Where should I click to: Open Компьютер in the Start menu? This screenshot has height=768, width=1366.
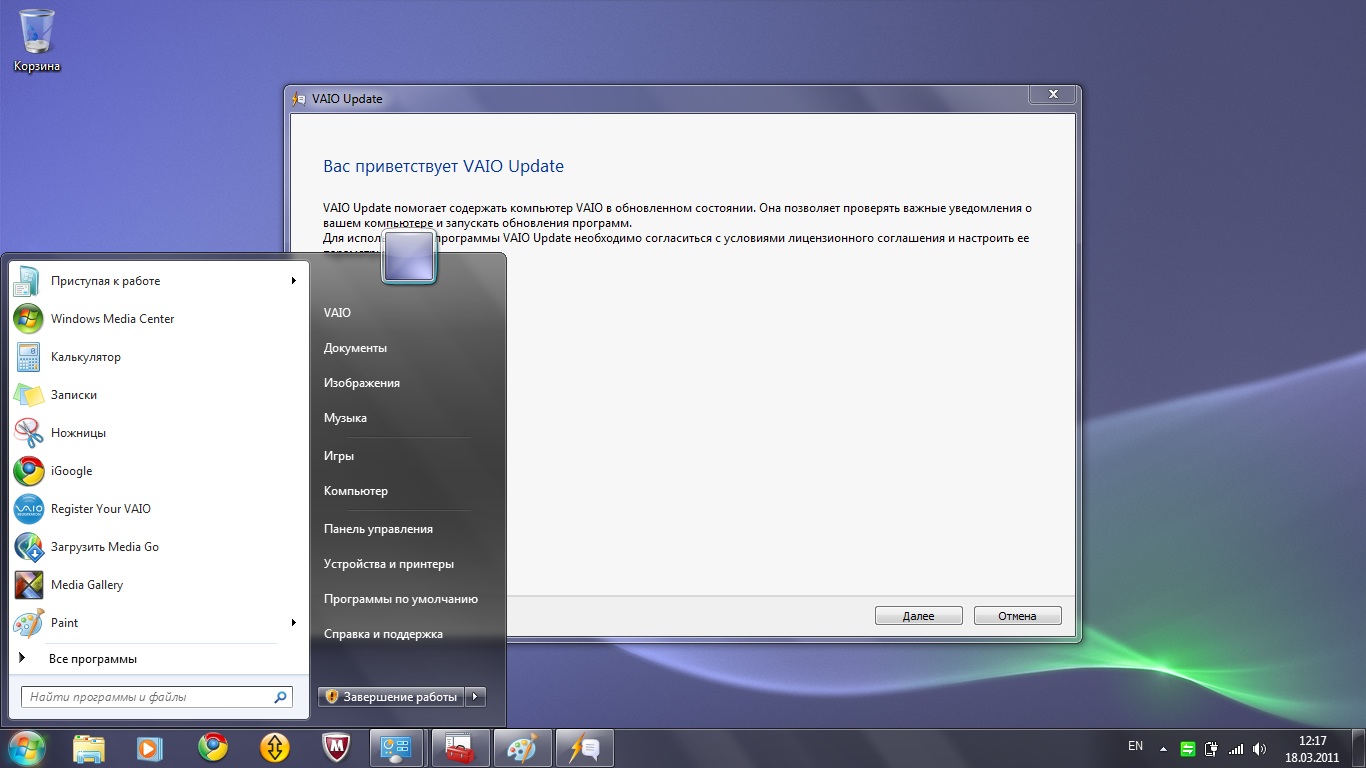coord(355,491)
